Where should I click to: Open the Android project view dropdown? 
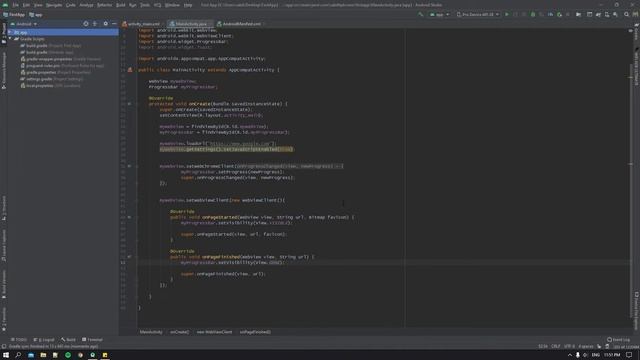coord(24,24)
